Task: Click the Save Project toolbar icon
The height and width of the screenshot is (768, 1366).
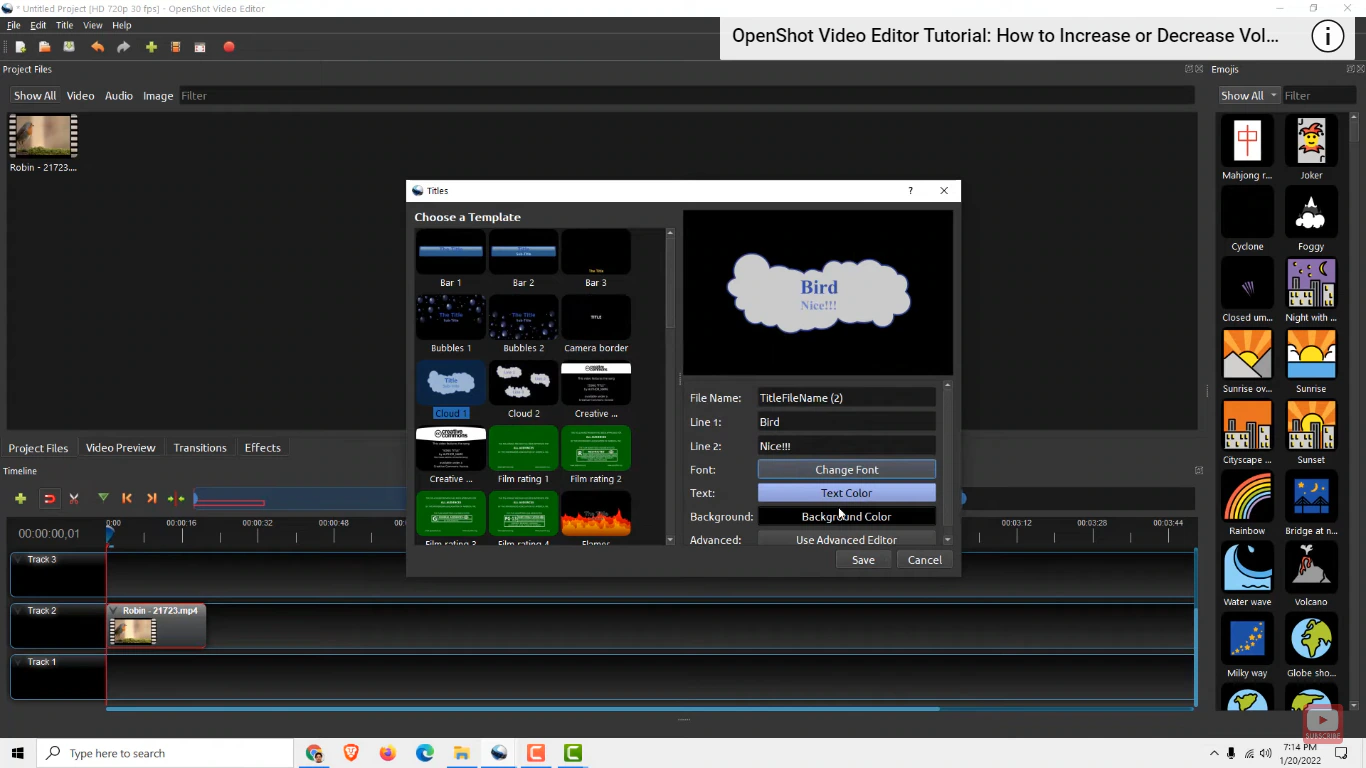Action: [69, 47]
